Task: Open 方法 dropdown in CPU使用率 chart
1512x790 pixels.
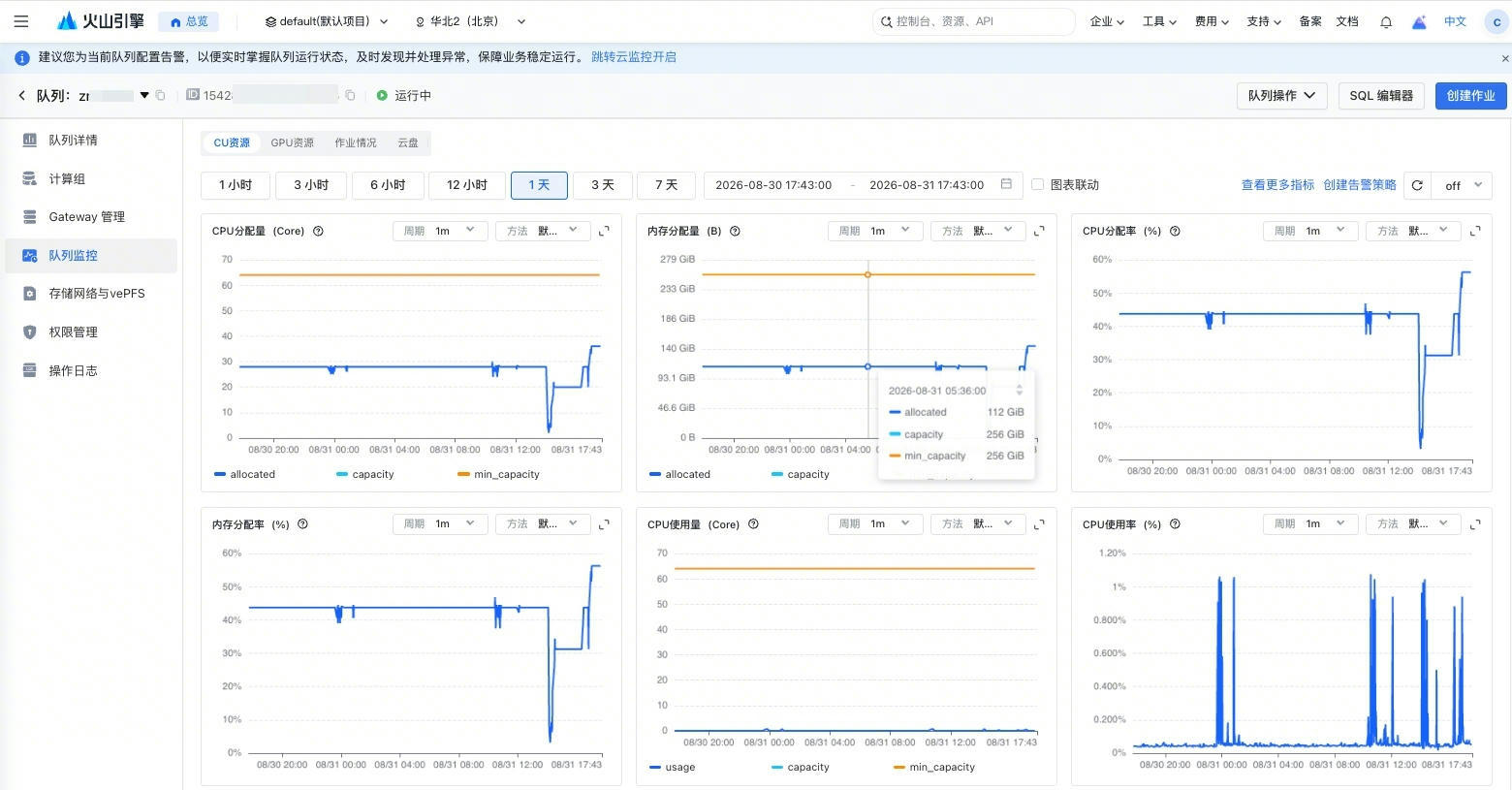Action: click(x=1413, y=524)
